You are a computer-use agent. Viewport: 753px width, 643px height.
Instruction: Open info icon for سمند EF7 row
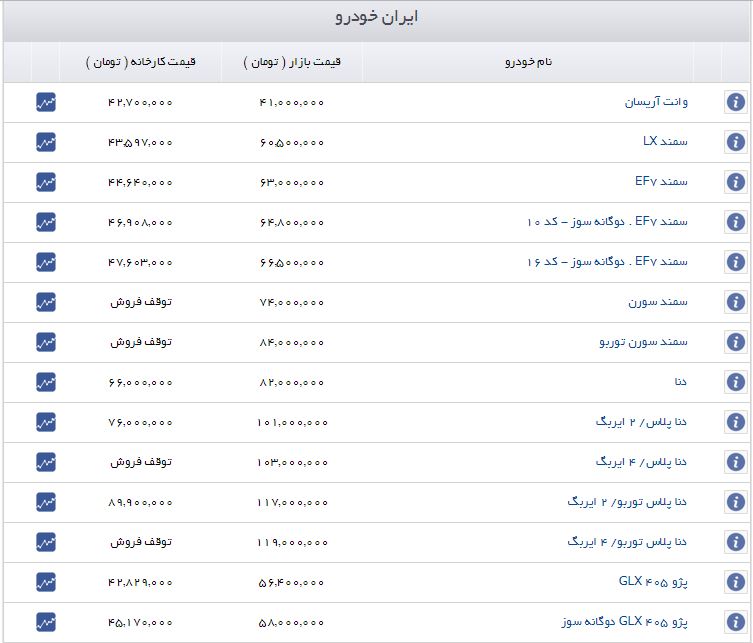(x=735, y=182)
